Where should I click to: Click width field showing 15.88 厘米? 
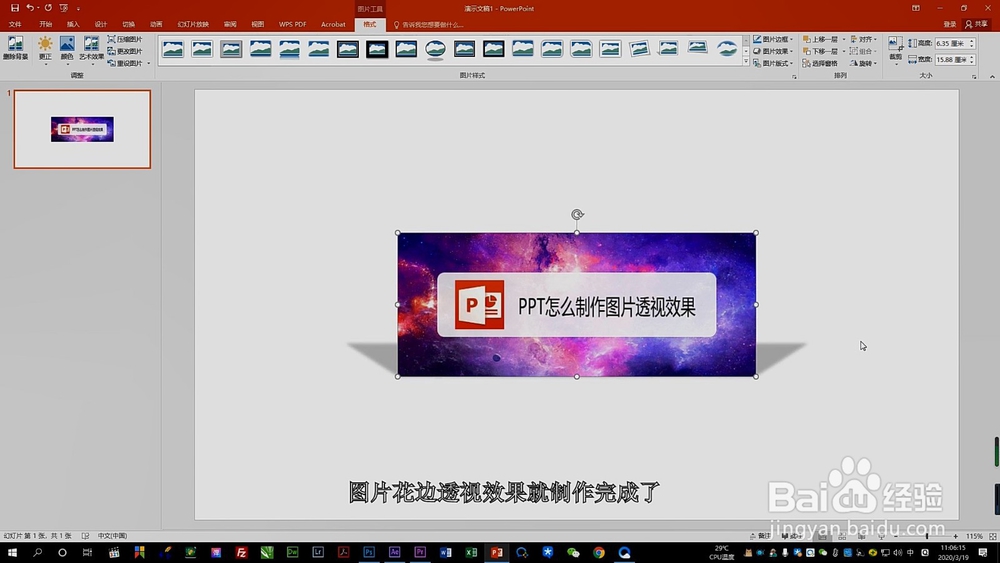click(950, 59)
